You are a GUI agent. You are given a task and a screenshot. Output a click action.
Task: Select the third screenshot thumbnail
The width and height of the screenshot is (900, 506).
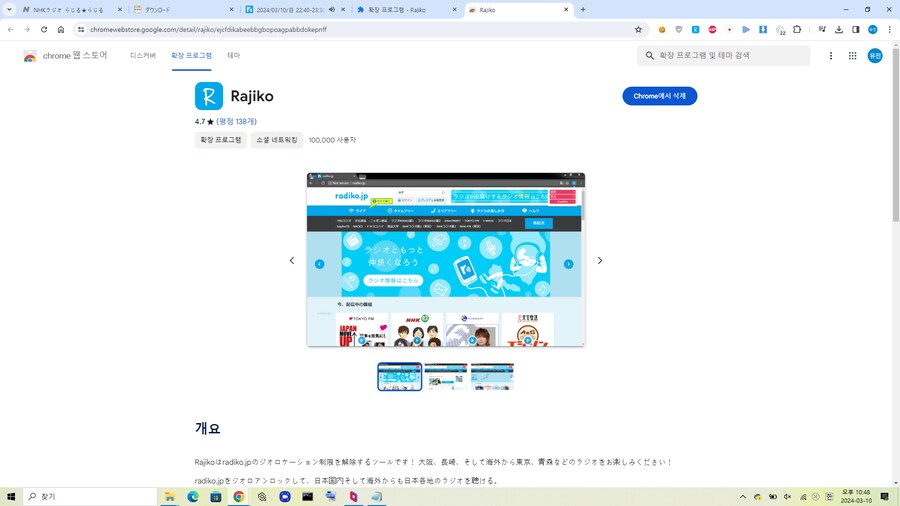tap(492, 376)
